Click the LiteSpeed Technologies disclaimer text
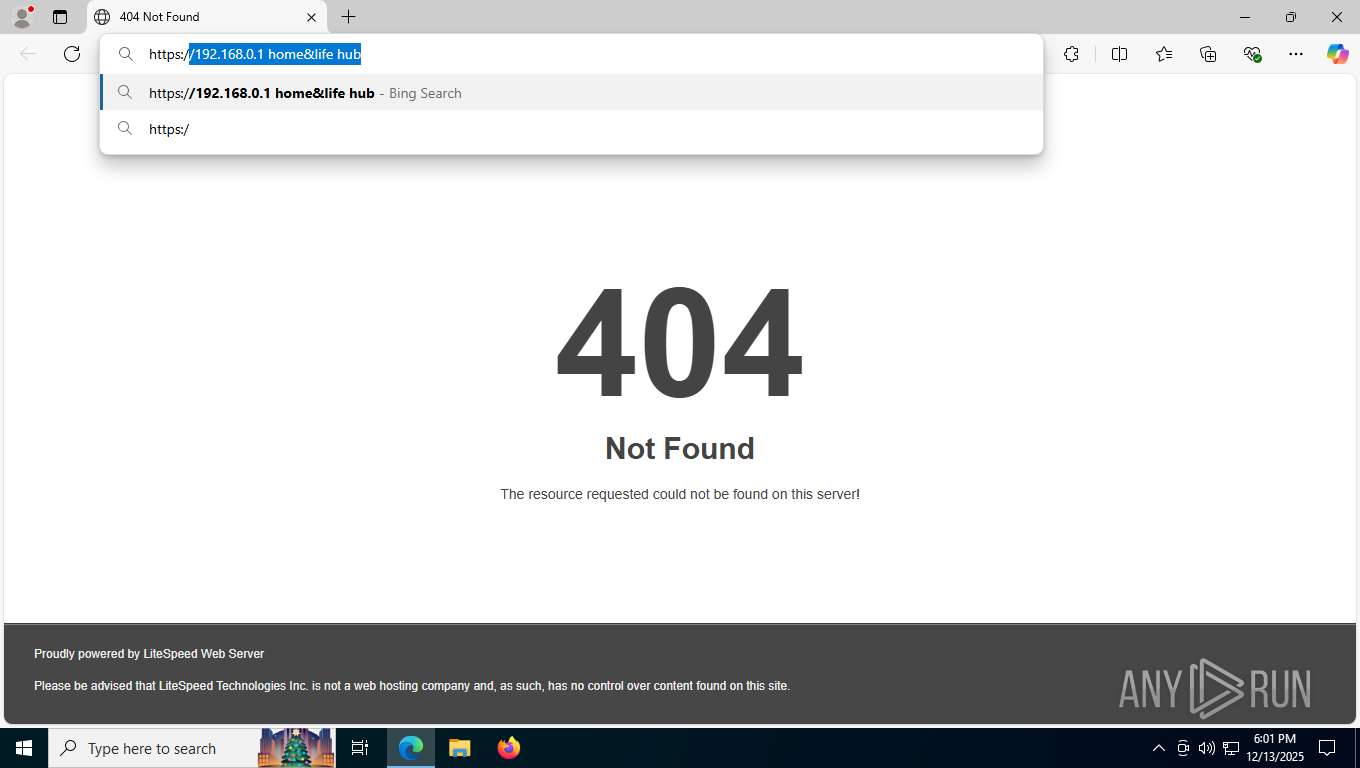Image resolution: width=1360 pixels, height=768 pixels. point(412,686)
